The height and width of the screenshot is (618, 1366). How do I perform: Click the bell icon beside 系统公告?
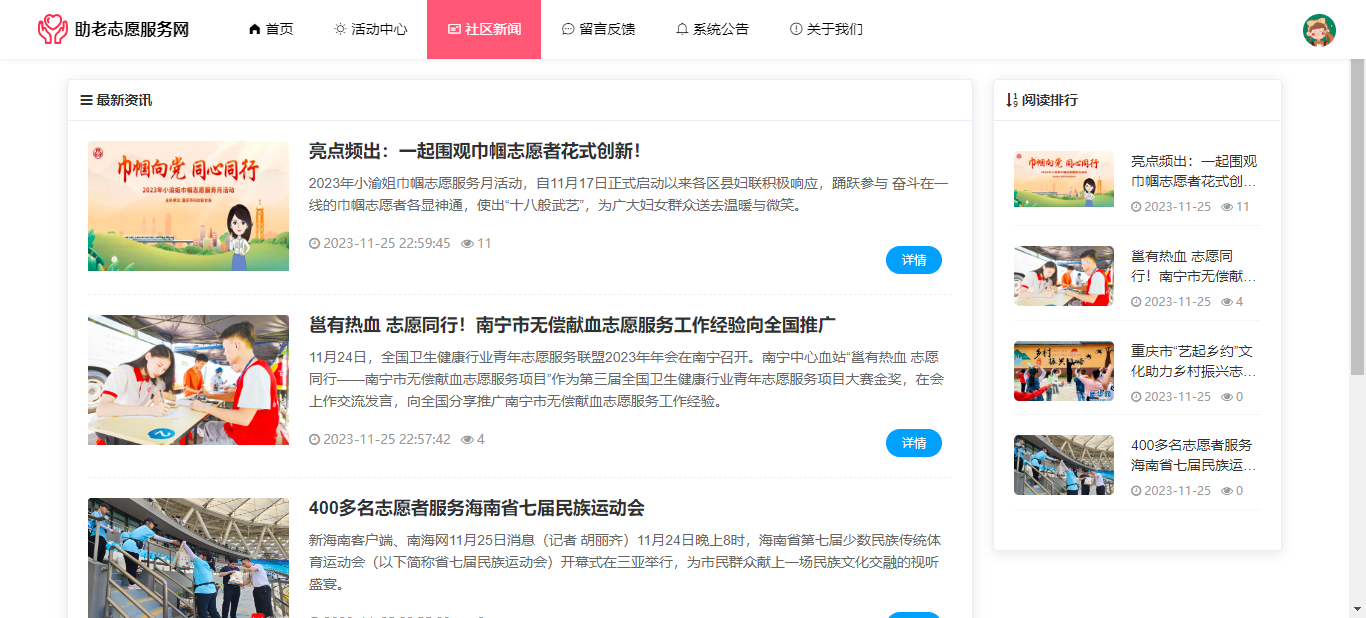[682, 29]
